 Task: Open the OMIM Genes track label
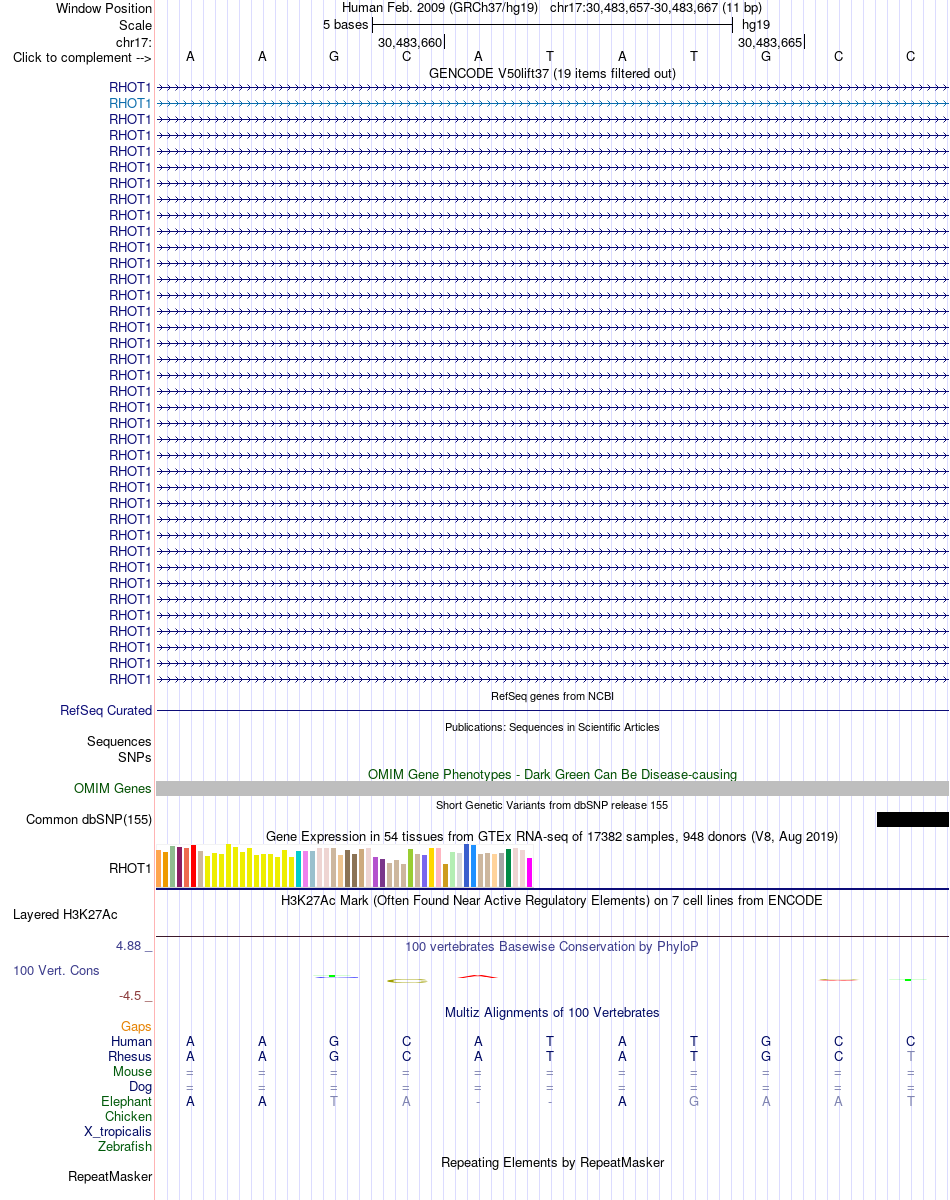coord(113,788)
